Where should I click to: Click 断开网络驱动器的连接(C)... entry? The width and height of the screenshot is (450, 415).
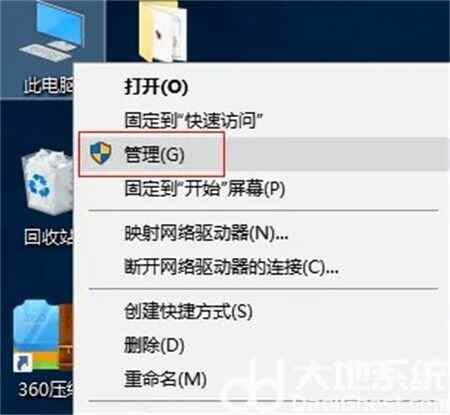tap(231, 267)
